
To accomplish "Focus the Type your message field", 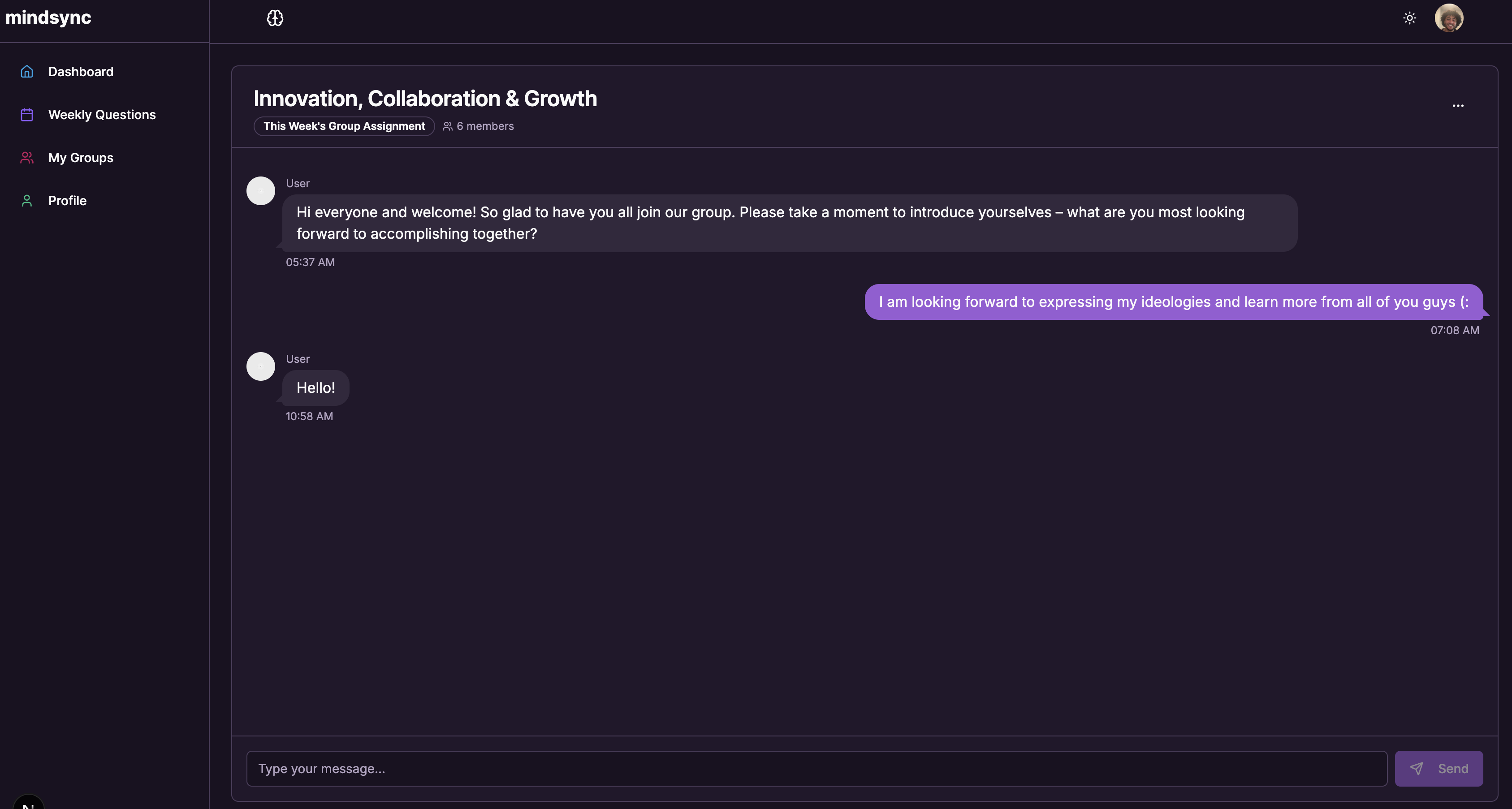I will (x=816, y=769).
